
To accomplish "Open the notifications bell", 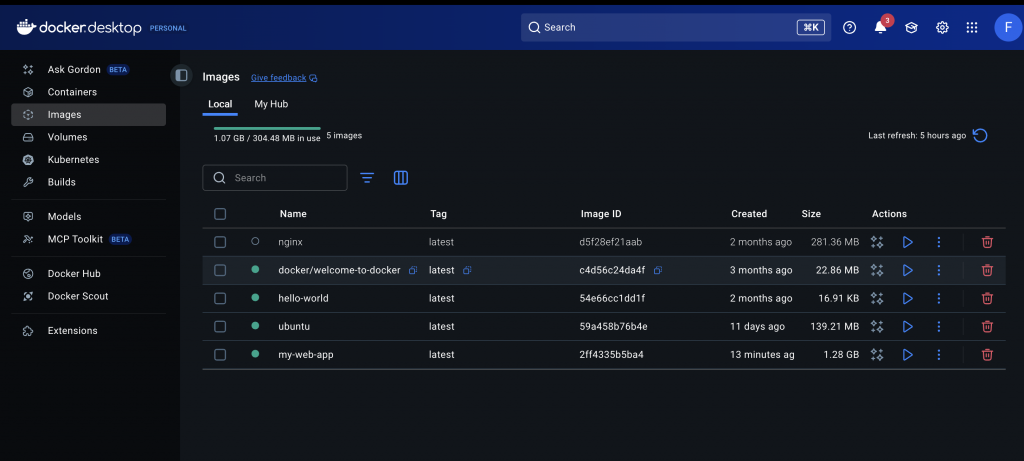I will point(880,28).
